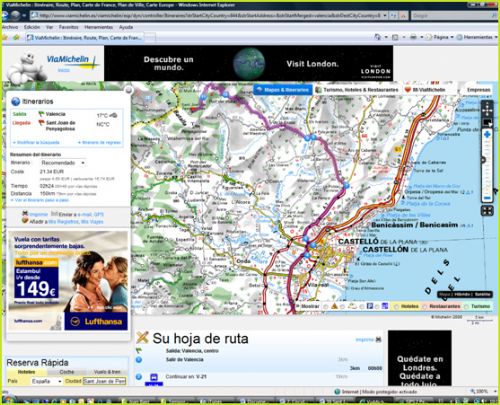
Task: Open the Archivo menu
Action: (10, 27)
